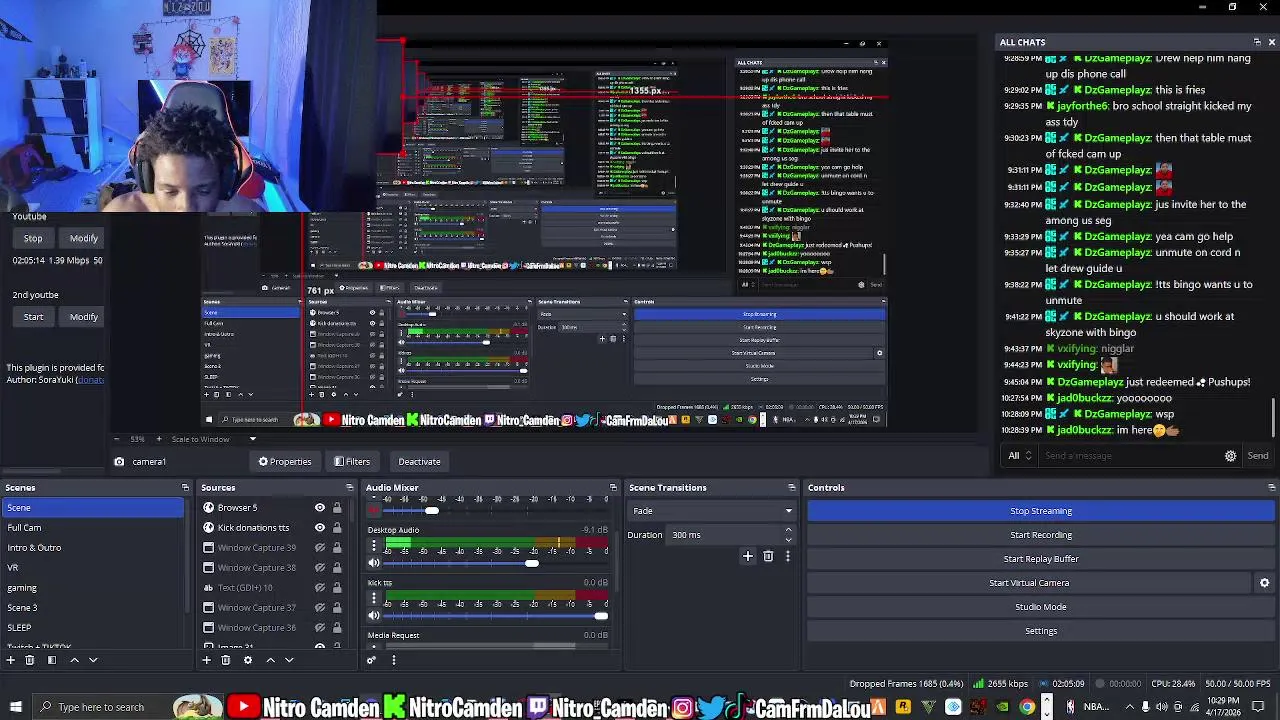Add a new scene with plus icon
The image size is (1280, 720).
11,660
